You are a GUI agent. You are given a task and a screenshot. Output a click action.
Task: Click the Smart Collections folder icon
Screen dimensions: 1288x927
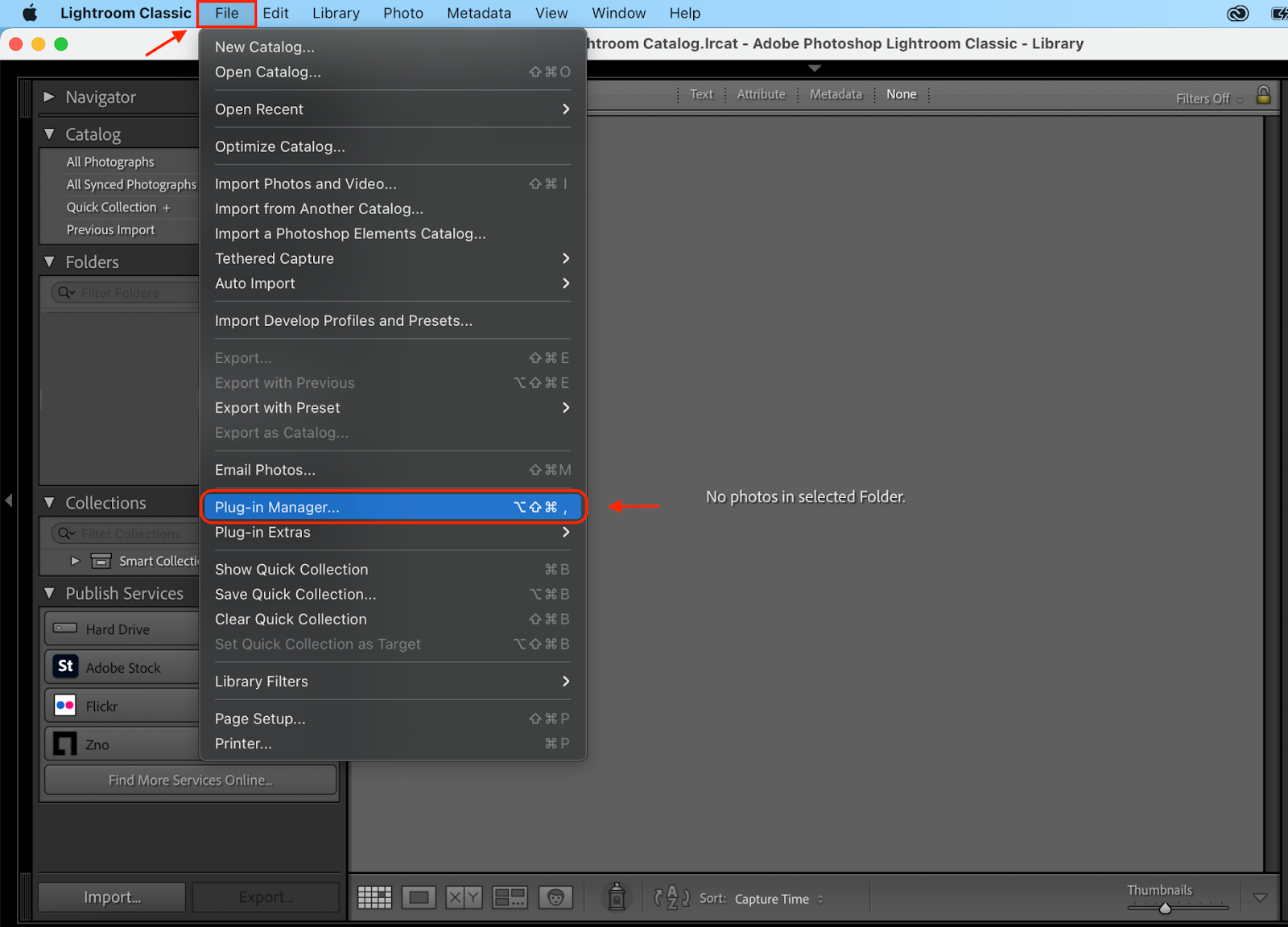click(101, 561)
